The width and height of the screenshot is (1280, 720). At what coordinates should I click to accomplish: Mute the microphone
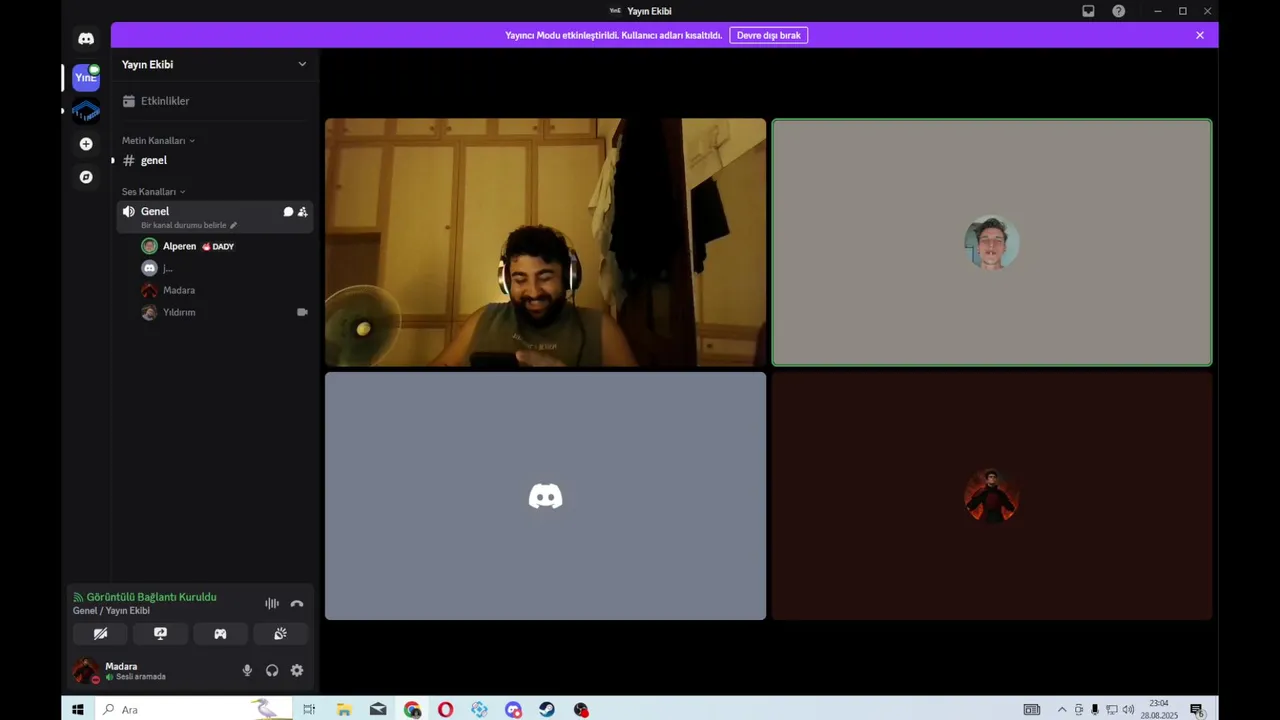point(247,670)
